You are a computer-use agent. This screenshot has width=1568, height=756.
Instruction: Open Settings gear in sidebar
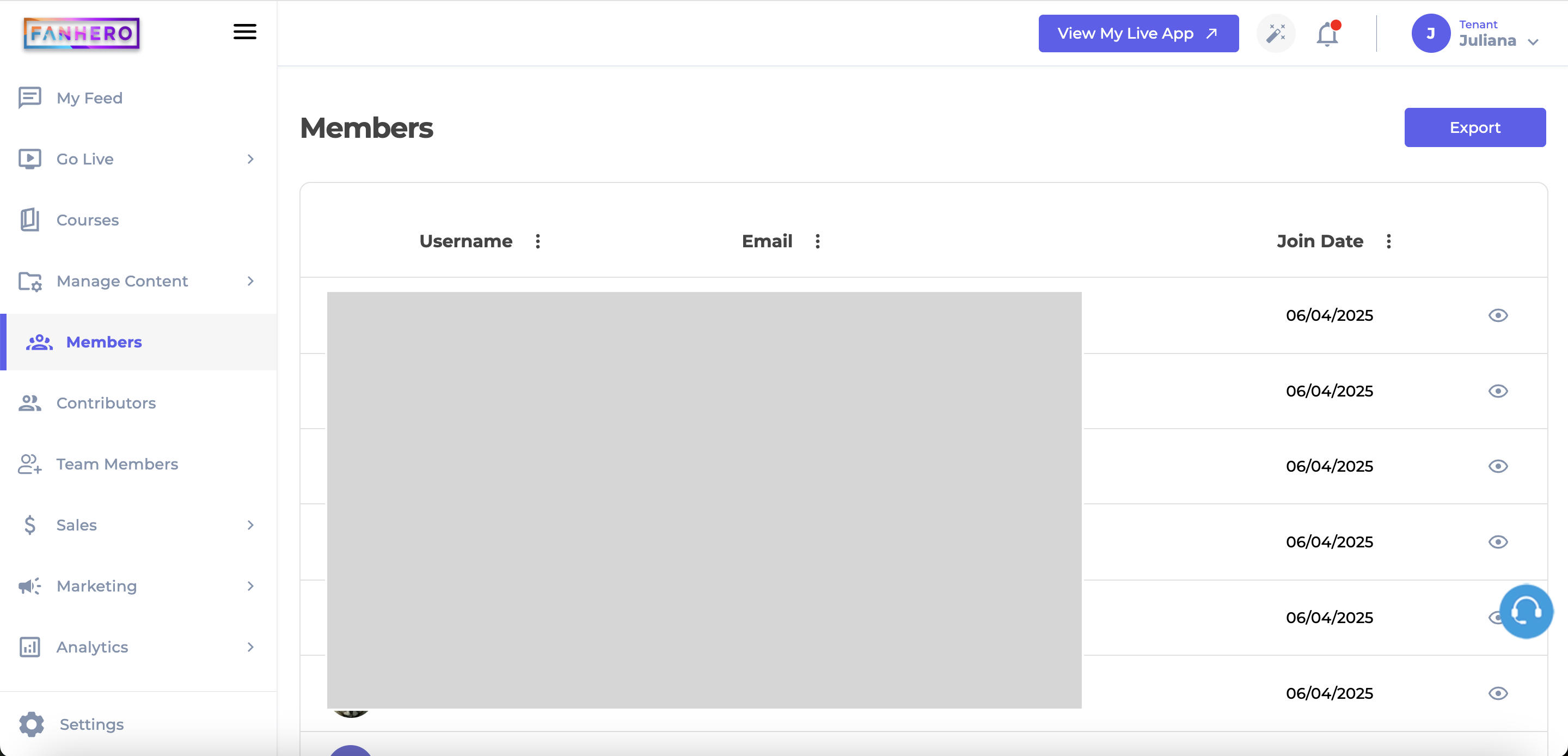[32, 724]
